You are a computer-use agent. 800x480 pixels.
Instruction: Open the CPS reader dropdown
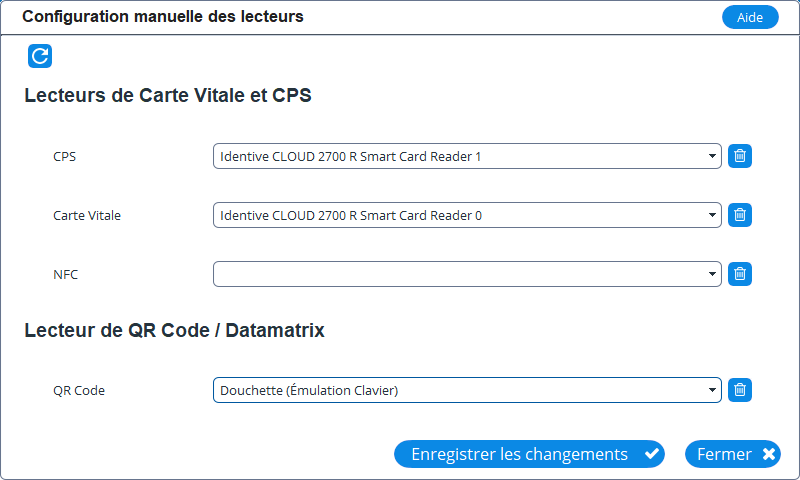pyautogui.click(x=467, y=156)
